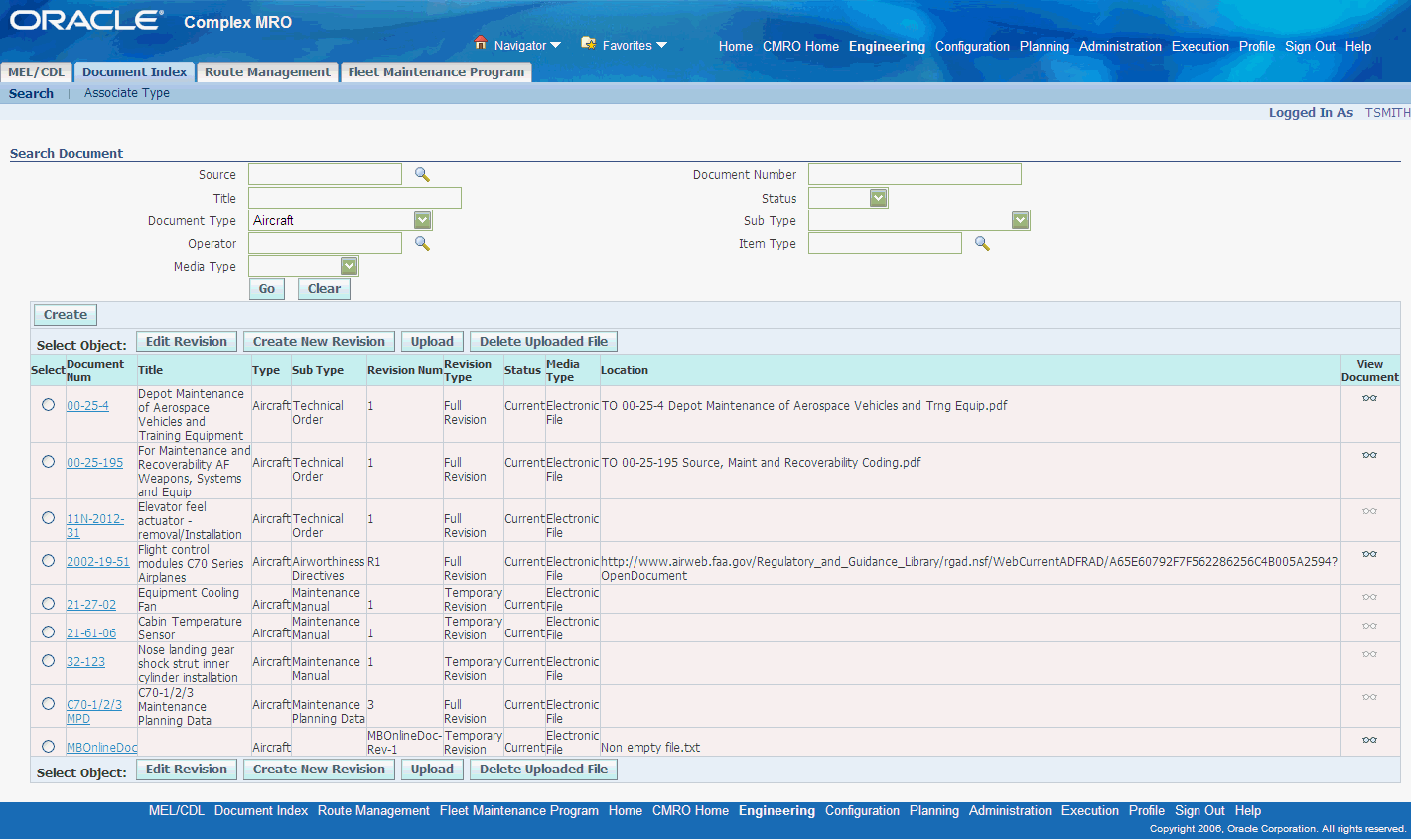Open document number link 00-25-4
This screenshot has width=1411, height=840.
coord(87,406)
